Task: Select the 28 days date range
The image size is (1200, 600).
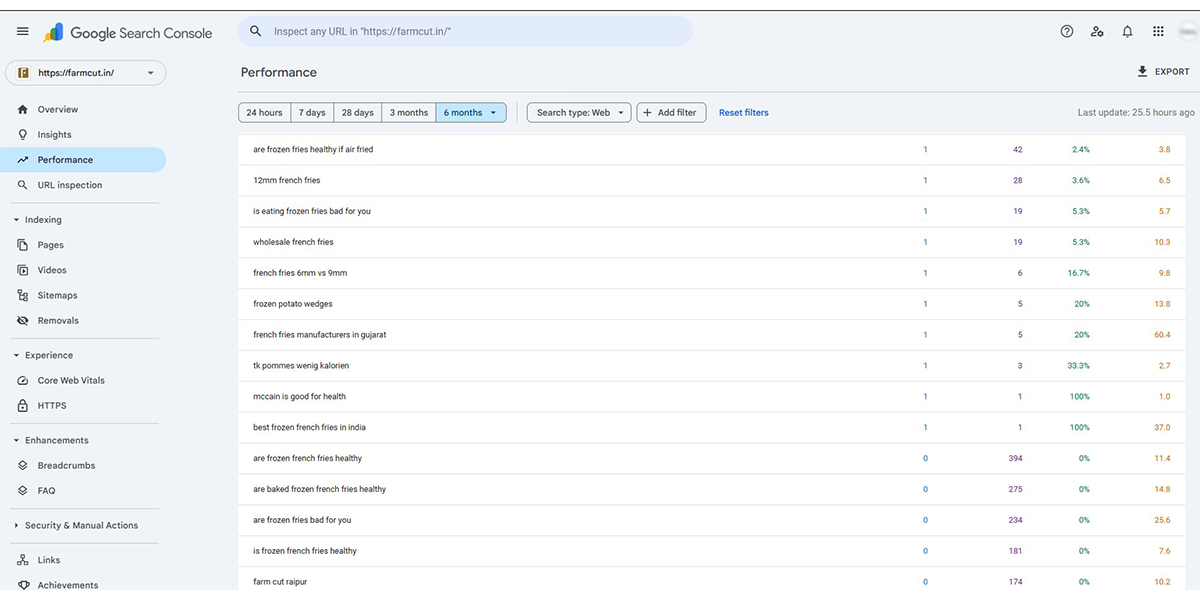Action: [357, 113]
